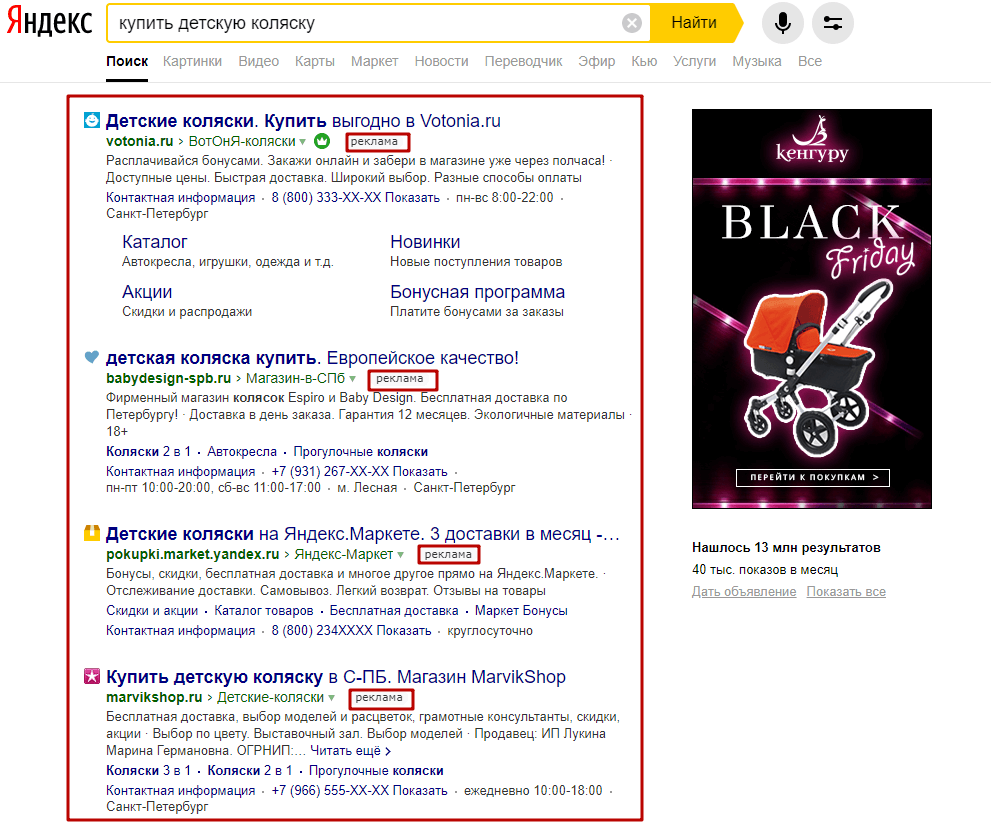Open the Эфир tab
This screenshot has width=991, height=825.
(x=597, y=61)
